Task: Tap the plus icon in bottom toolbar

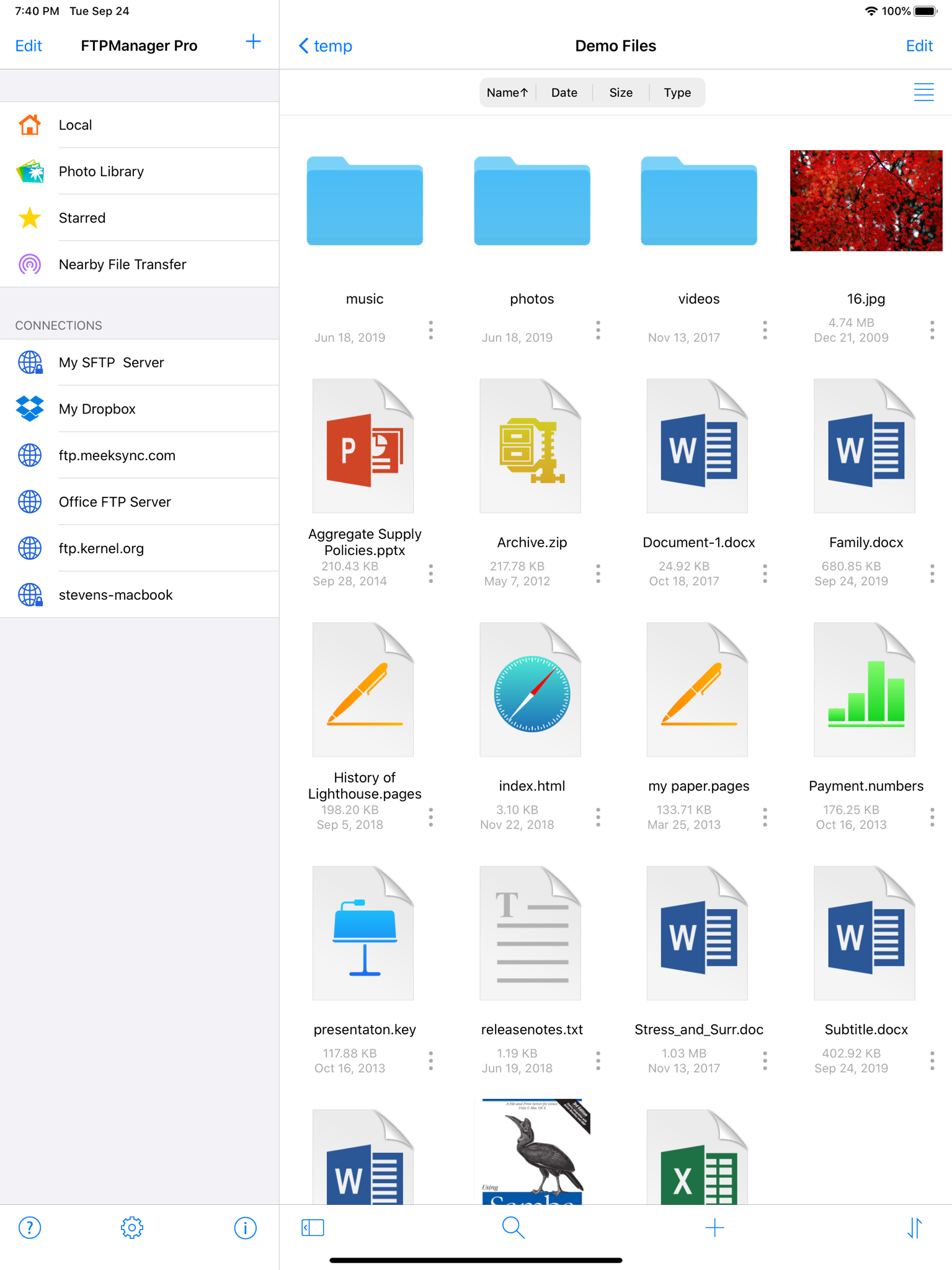Action: click(x=714, y=1227)
